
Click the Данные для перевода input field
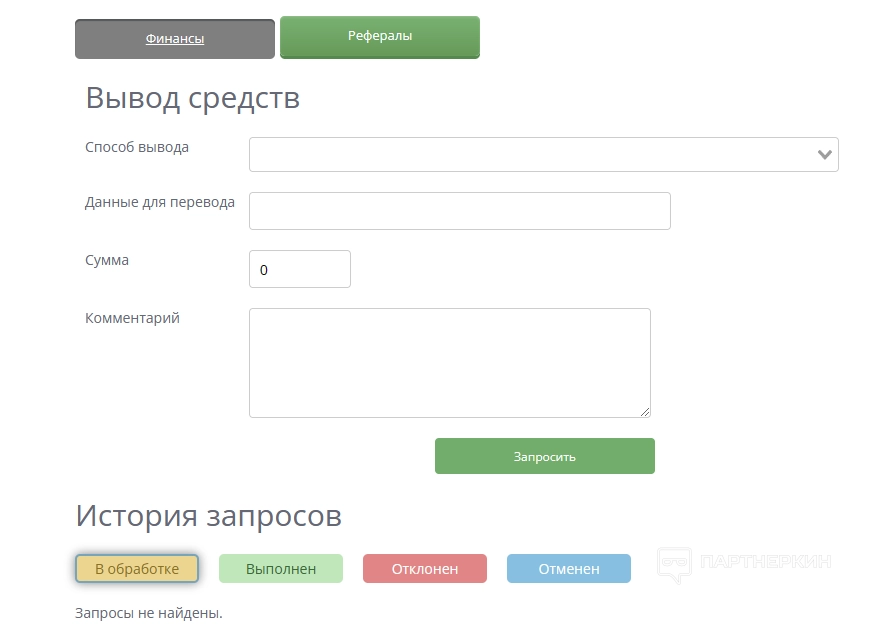(x=460, y=211)
